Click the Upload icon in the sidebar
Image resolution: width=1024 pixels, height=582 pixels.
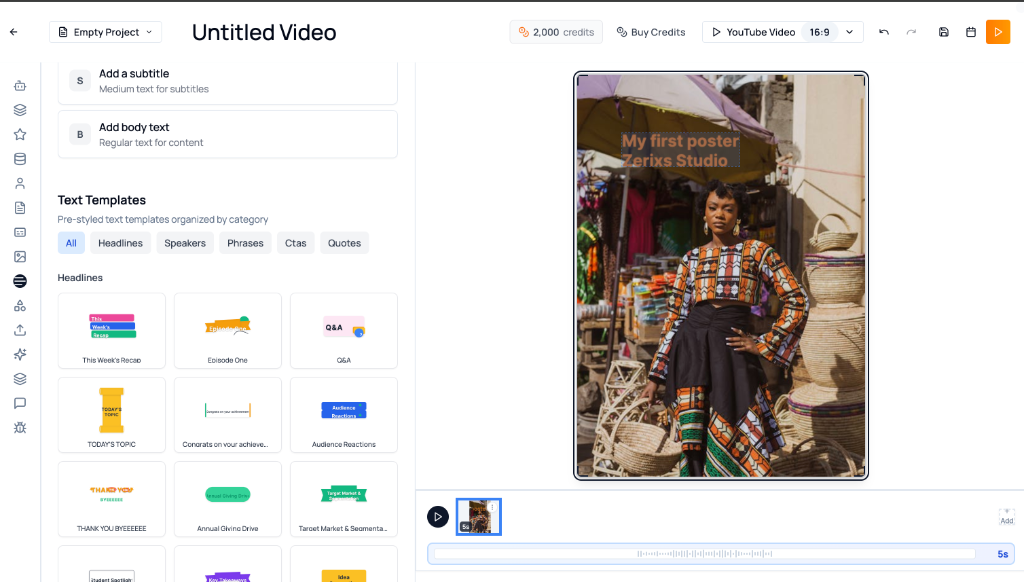click(x=19, y=329)
